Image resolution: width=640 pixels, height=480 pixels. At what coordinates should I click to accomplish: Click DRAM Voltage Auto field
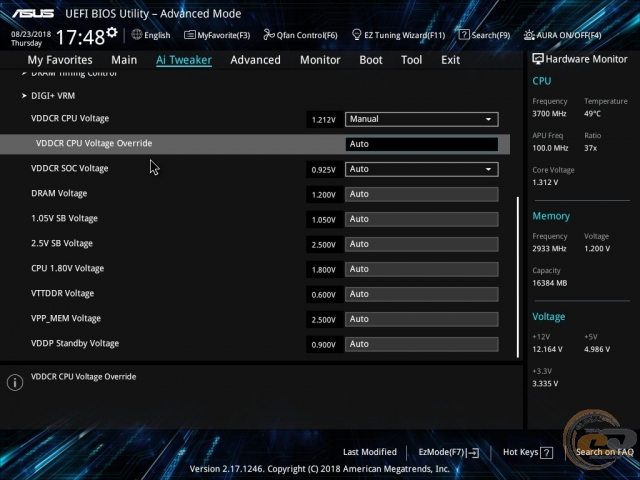(422, 194)
